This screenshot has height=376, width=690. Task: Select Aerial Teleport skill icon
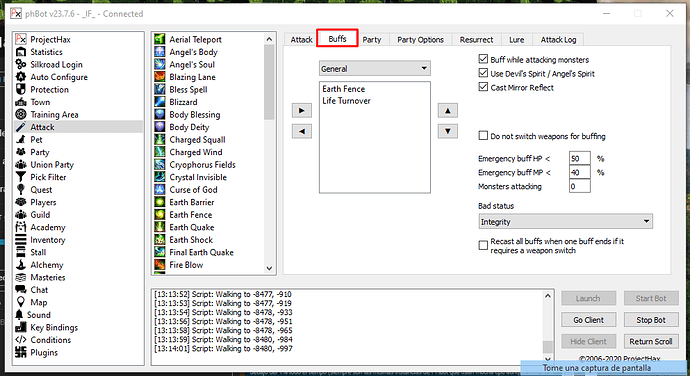[160, 39]
